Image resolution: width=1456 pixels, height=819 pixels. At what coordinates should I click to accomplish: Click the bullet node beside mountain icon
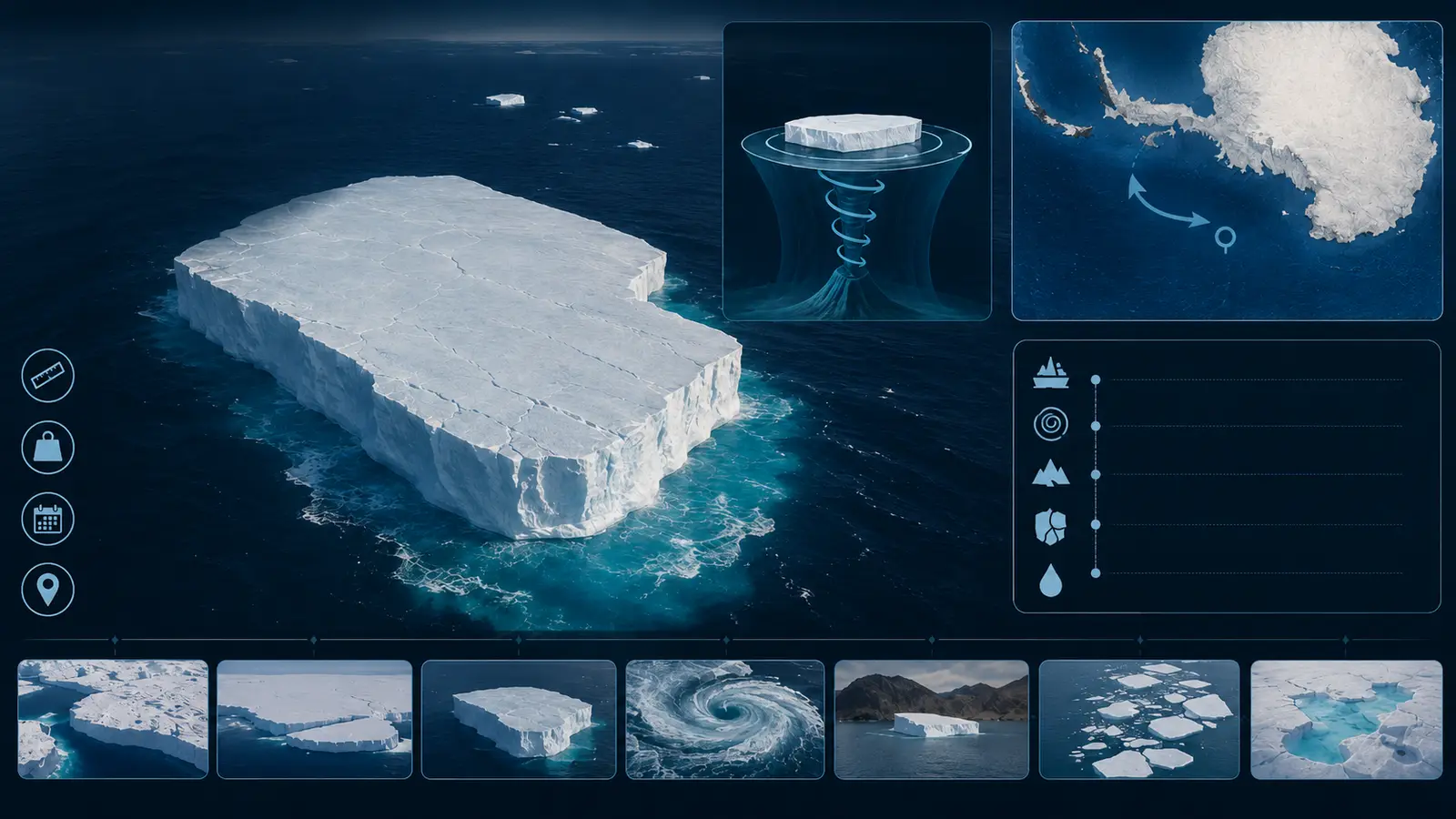pyautogui.click(x=1096, y=475)
